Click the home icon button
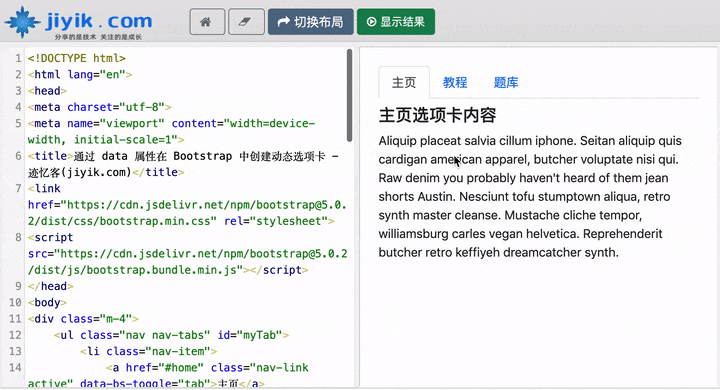Image resolution: width=720 pixels, height=390 pixels. click(207, 22)
